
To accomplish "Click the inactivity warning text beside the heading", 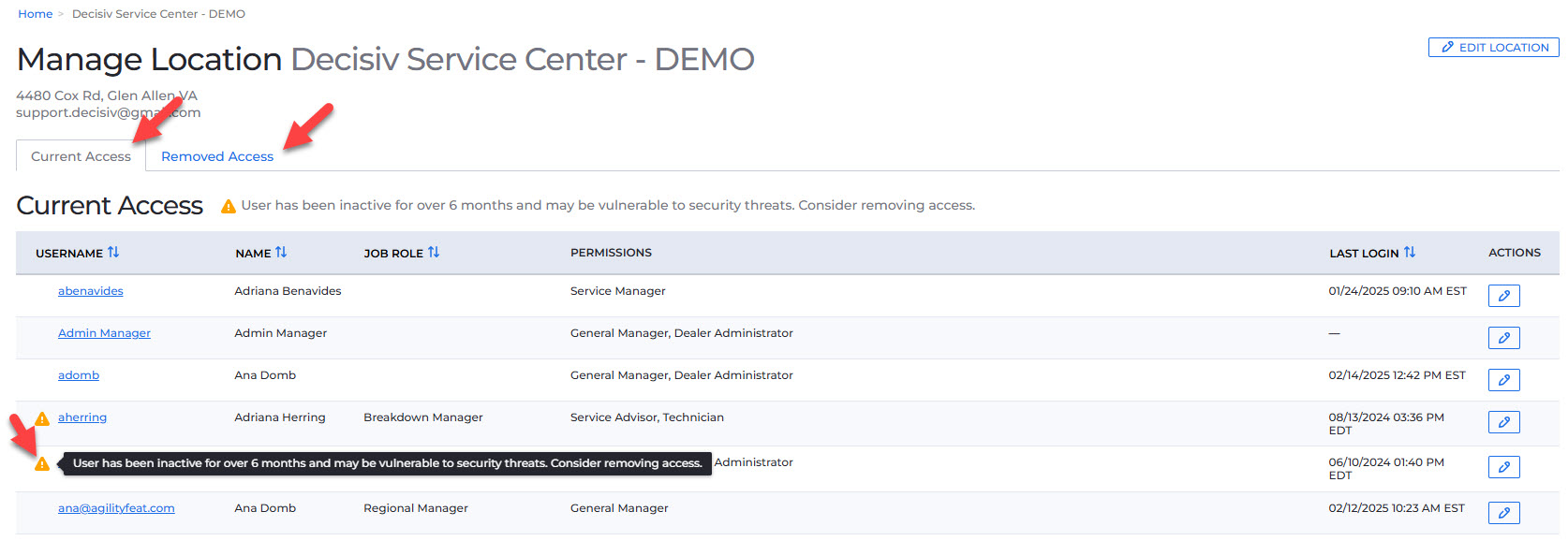I will point(608,205).
